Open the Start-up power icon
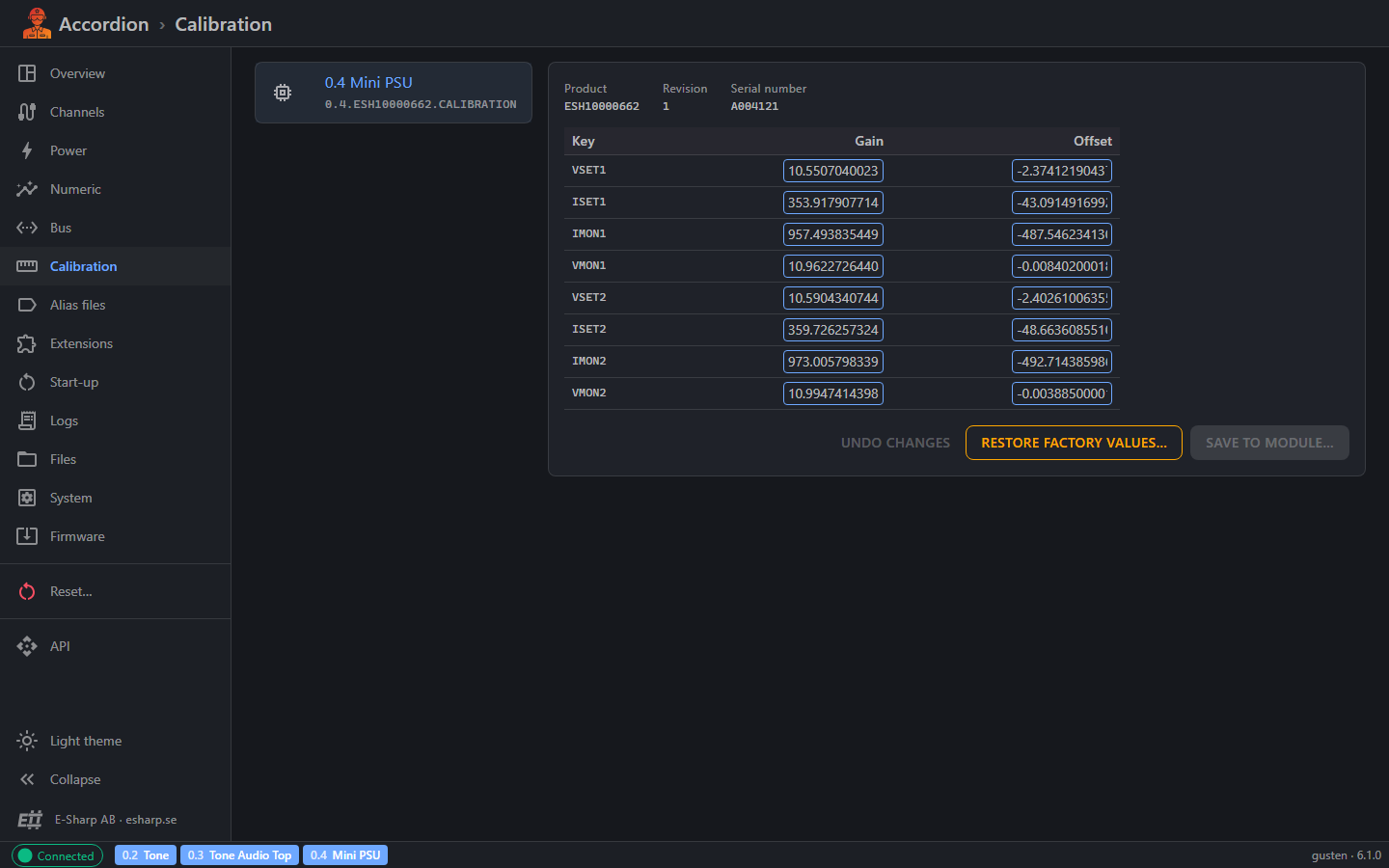This screenshot has width=1389, height=868. (27, 382)
